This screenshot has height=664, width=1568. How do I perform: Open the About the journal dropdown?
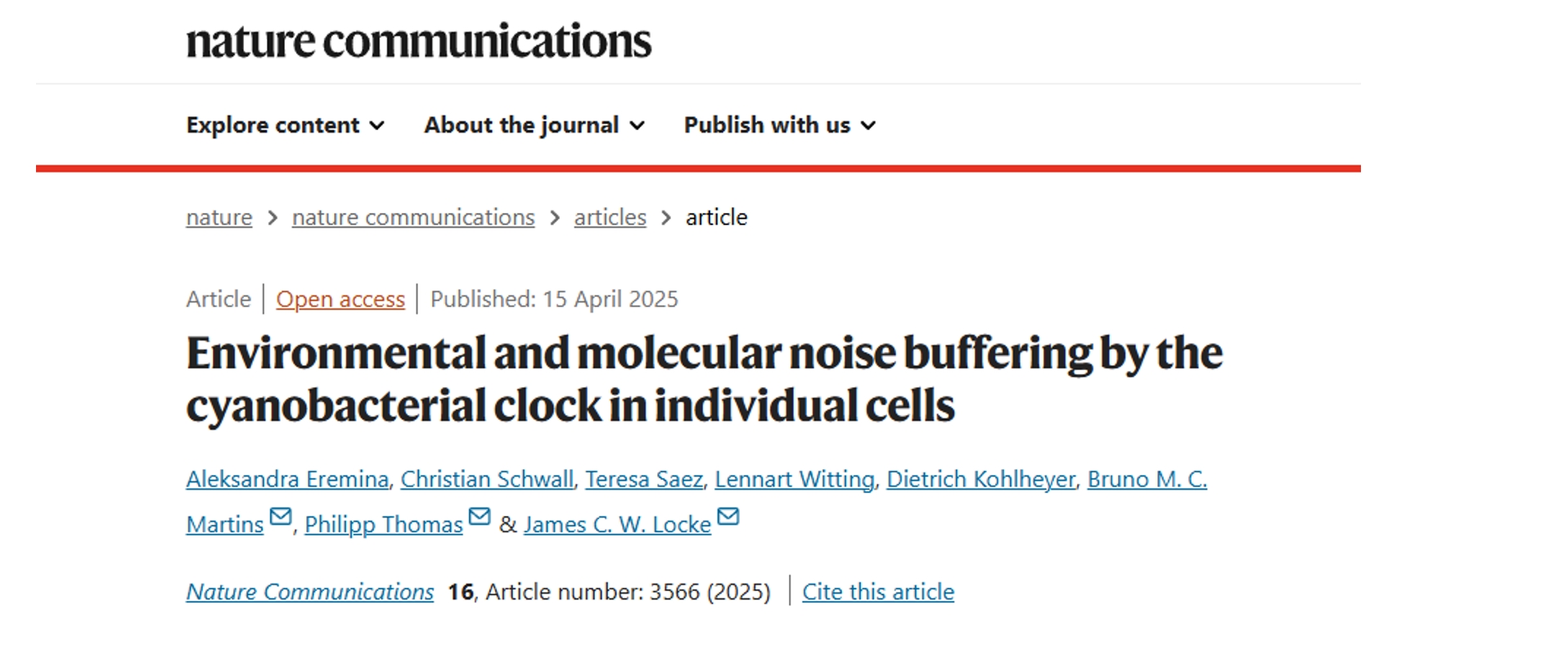click(534, 125)
